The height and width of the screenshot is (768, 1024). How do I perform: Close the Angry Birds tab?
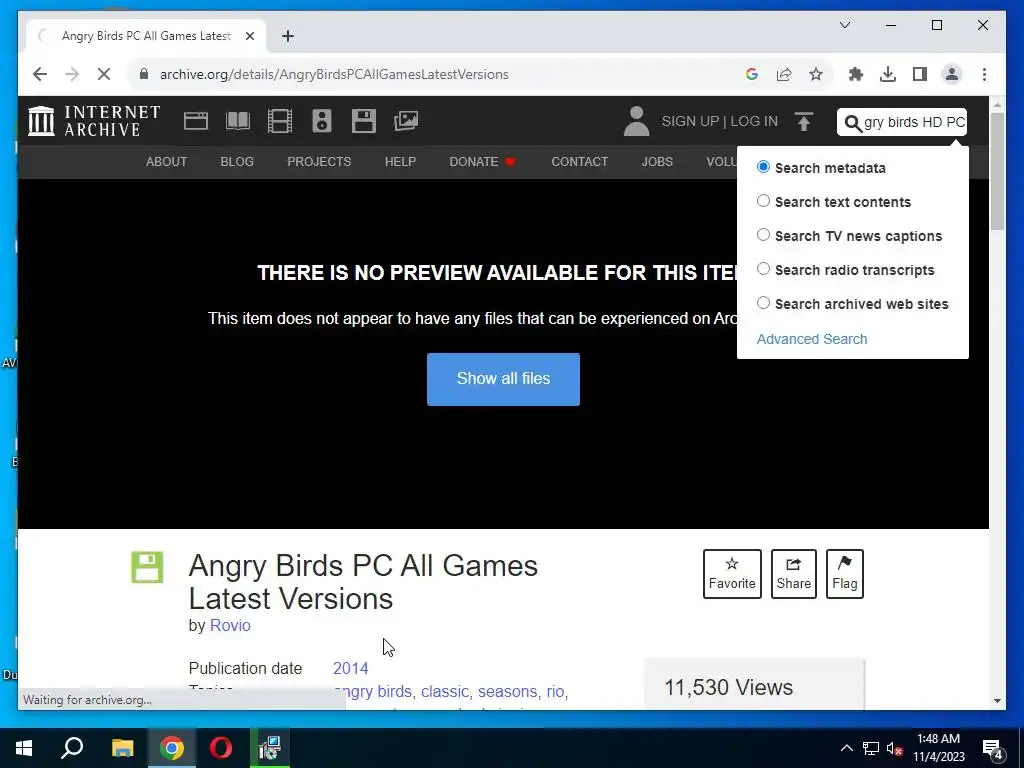(249, 36)
